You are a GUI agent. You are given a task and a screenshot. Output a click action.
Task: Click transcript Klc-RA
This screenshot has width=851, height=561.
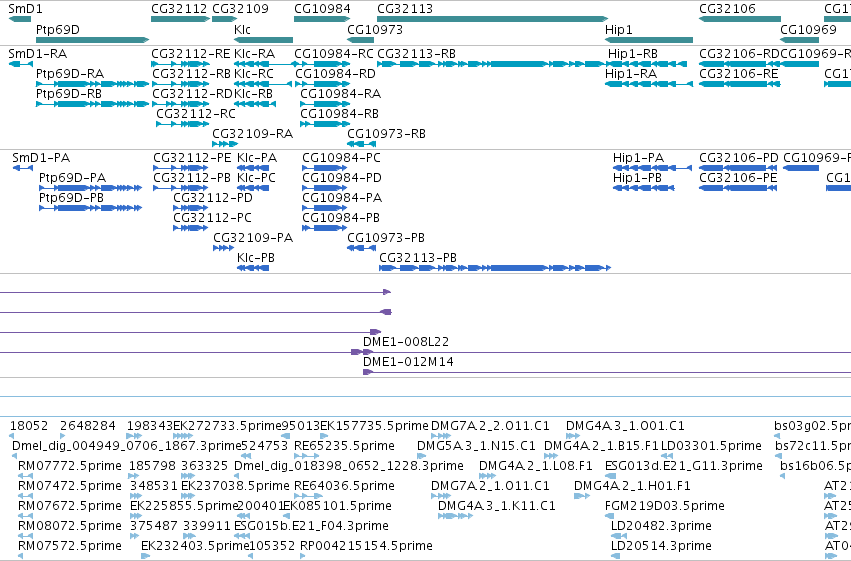[255, 54]
